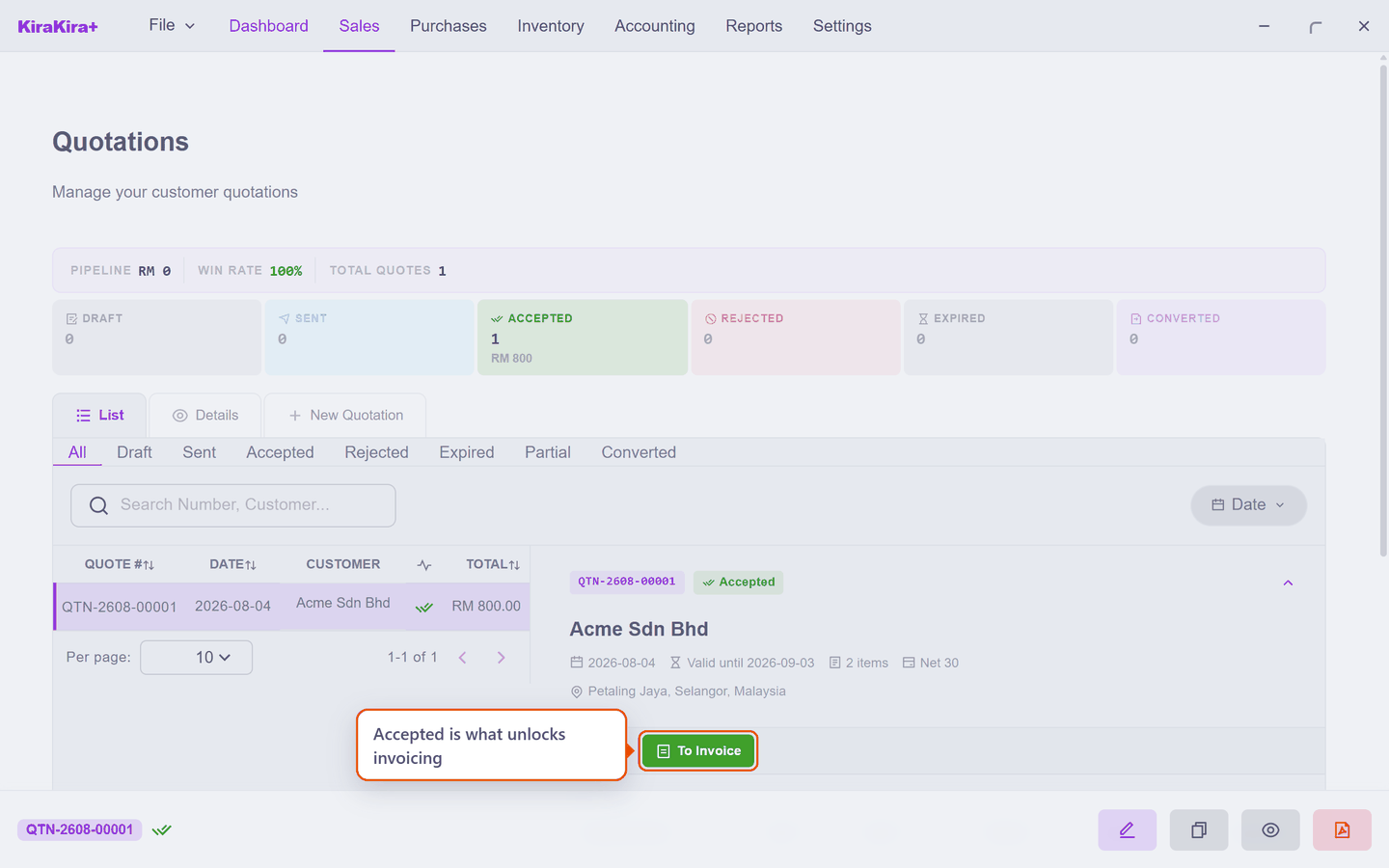
Task: Click the 2026-08-04 date cell in table
Action: click(232, 607)
